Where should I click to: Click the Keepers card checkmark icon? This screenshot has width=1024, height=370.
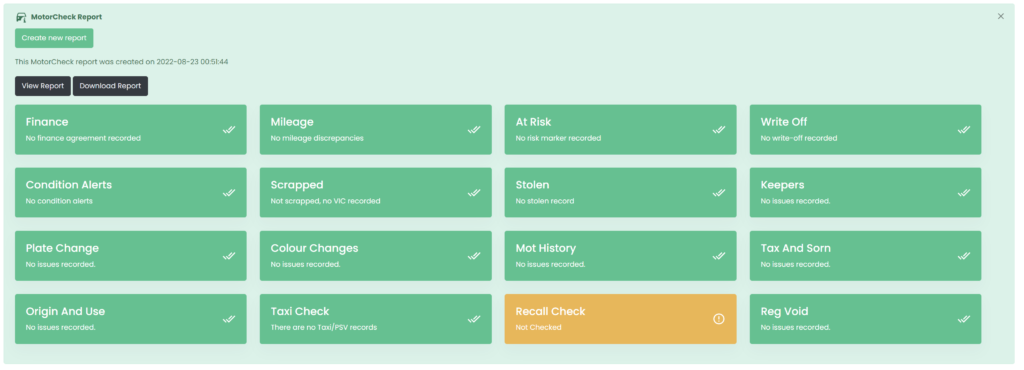click(963, 193)
